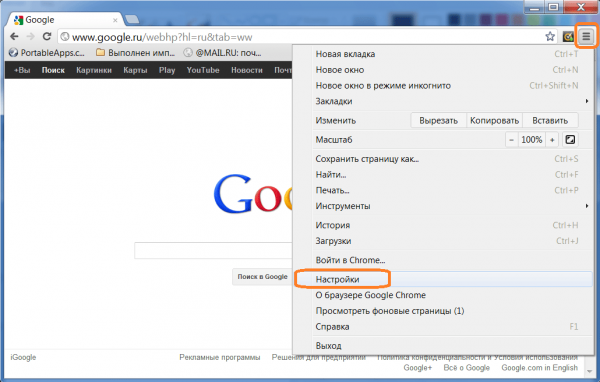600x382 pixels.
Task: Click the Вставить button
Action: pyautogui.click(x=550, y=121)
